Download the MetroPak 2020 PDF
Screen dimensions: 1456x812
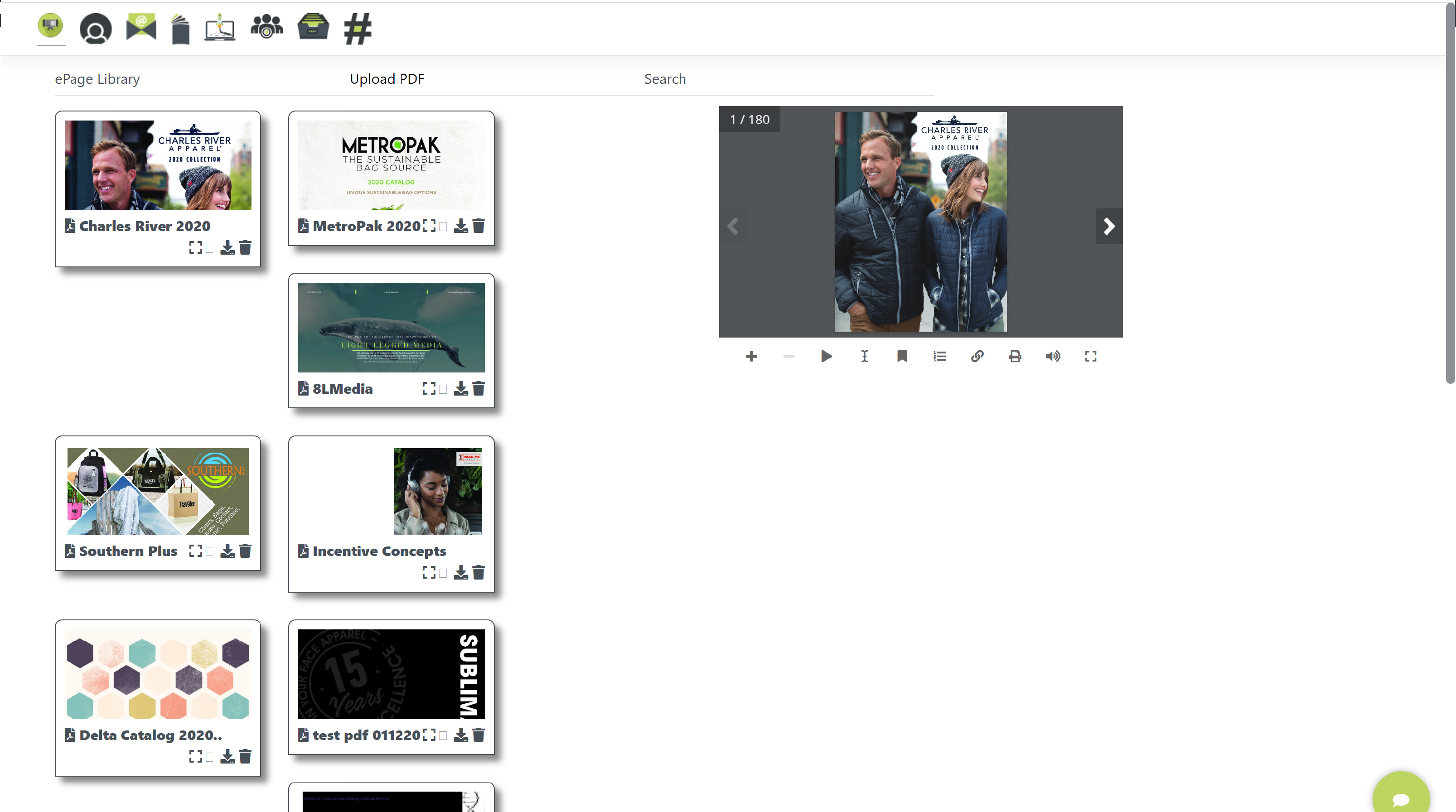(461, 226)
